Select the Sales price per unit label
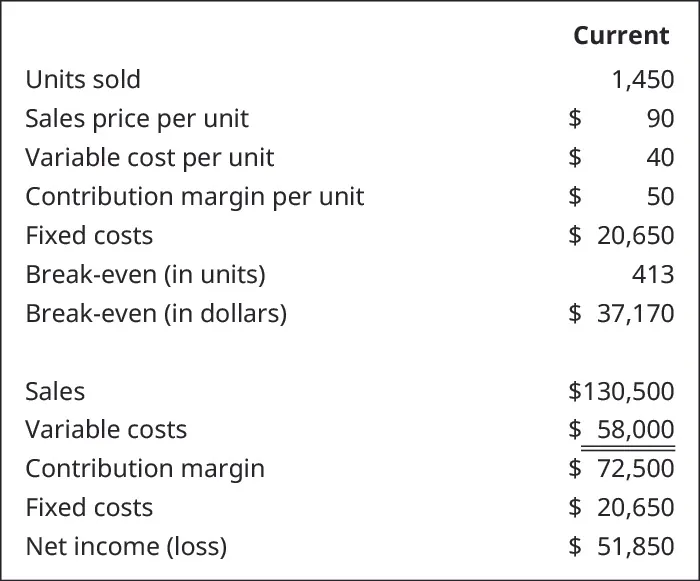The image size is (700, 581). click(x=137, y=118)
